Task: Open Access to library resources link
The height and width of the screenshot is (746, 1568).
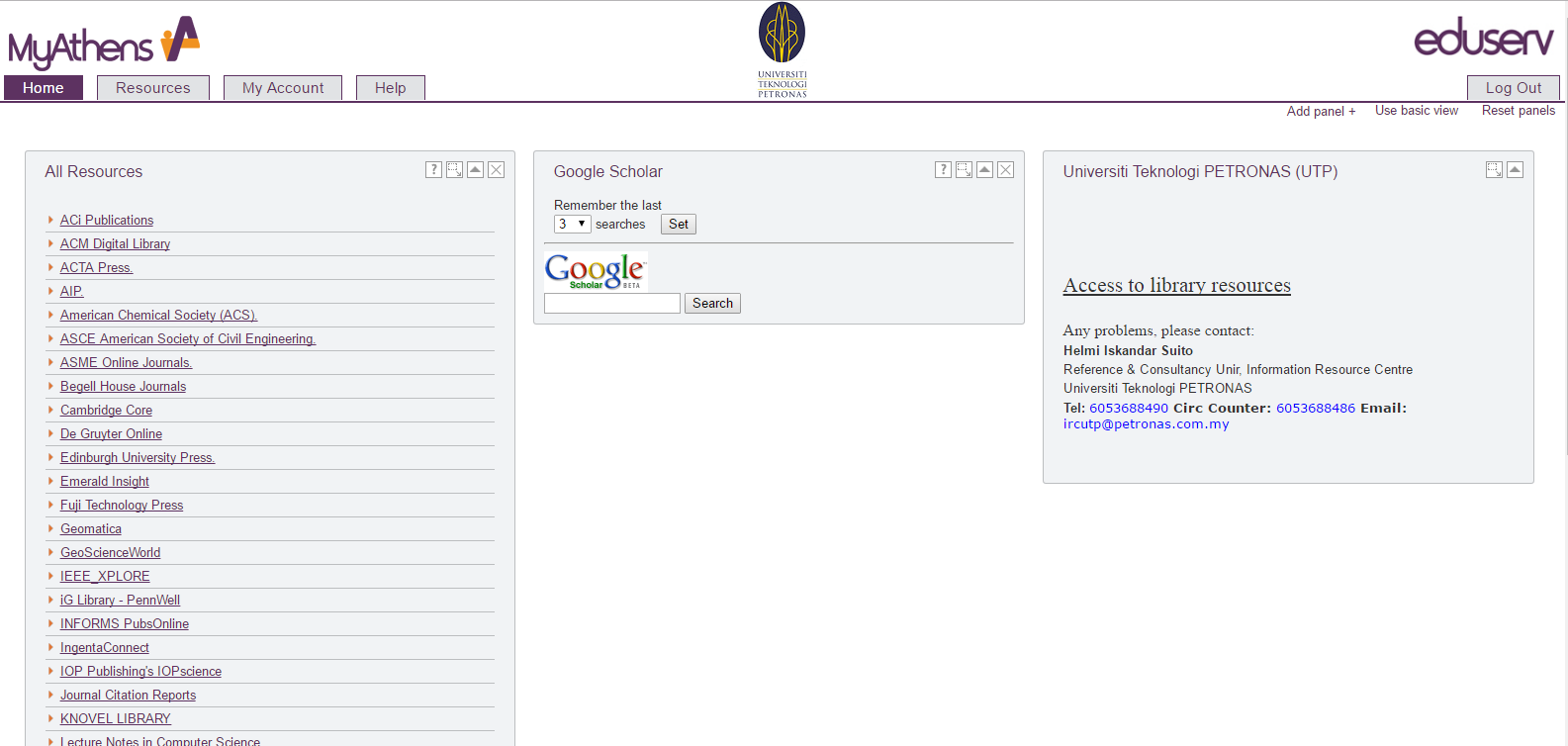Action: pyautogui.click(x=1177, y=286)
